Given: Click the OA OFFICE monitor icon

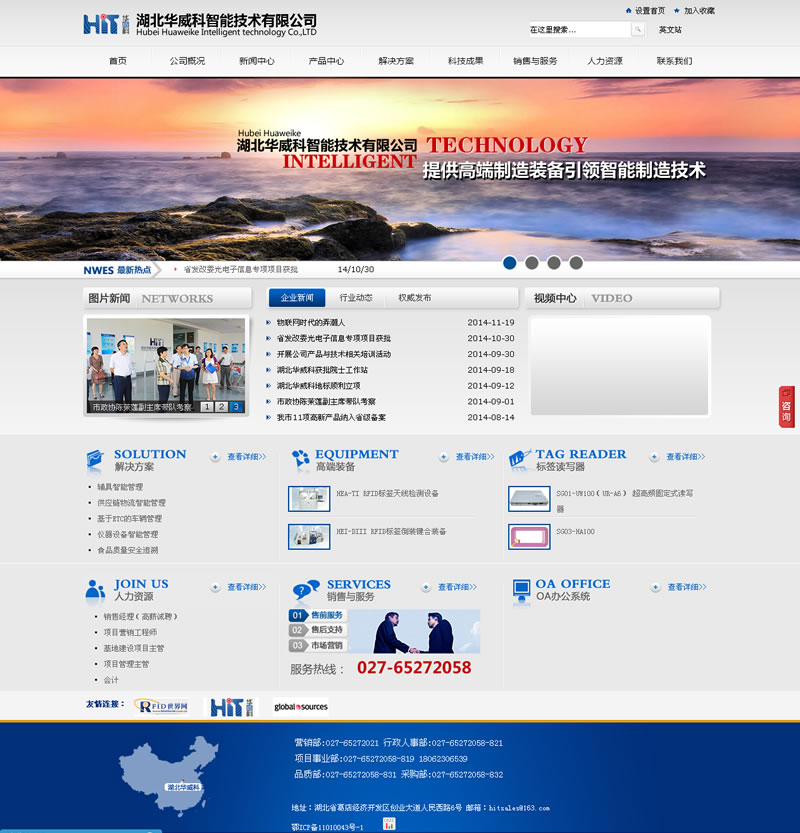Looking at the screenshot, I should pos(520,589).
